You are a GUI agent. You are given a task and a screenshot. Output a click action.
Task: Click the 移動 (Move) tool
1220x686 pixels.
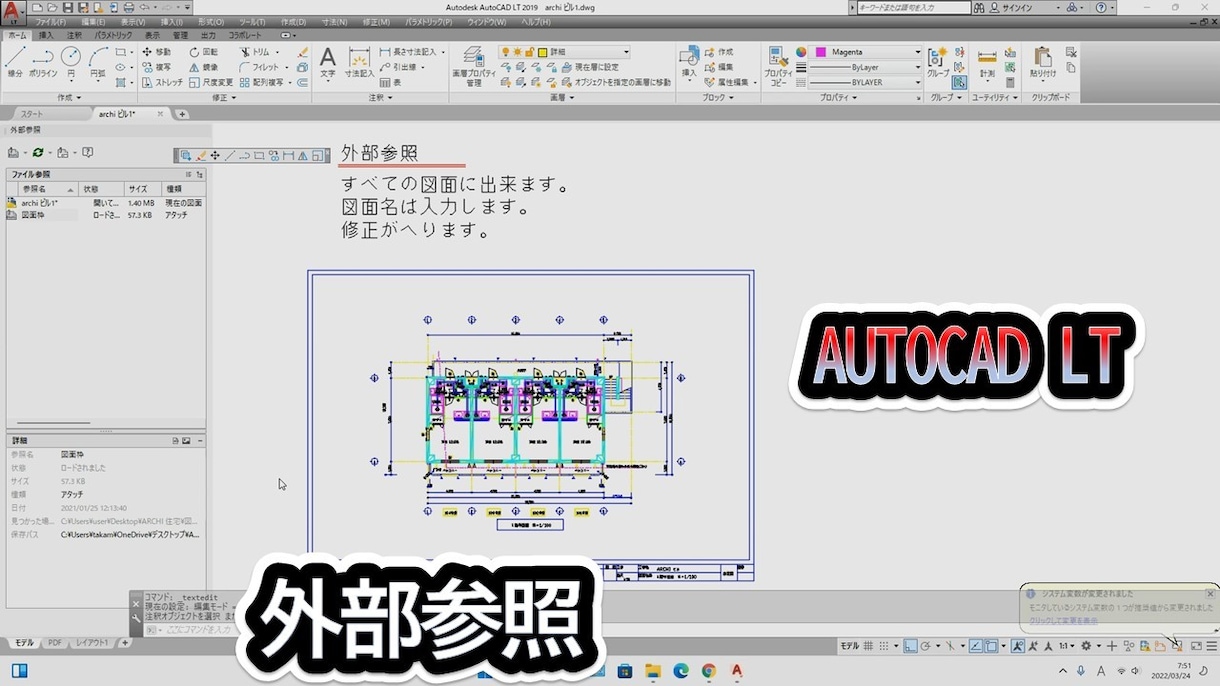156,52
